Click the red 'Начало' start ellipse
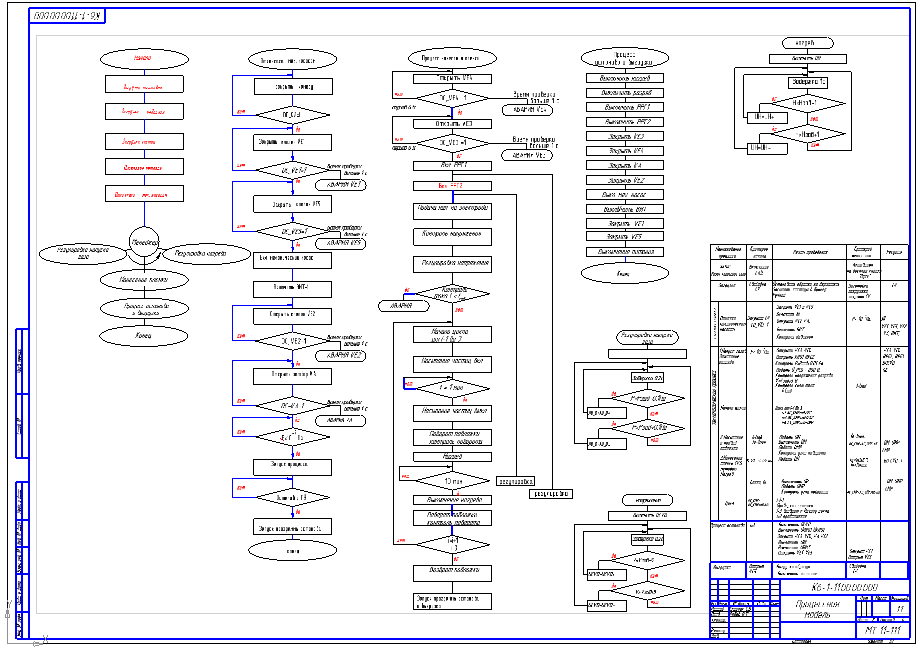The width and height of the screenshot is (920, 648). [144, 59]
